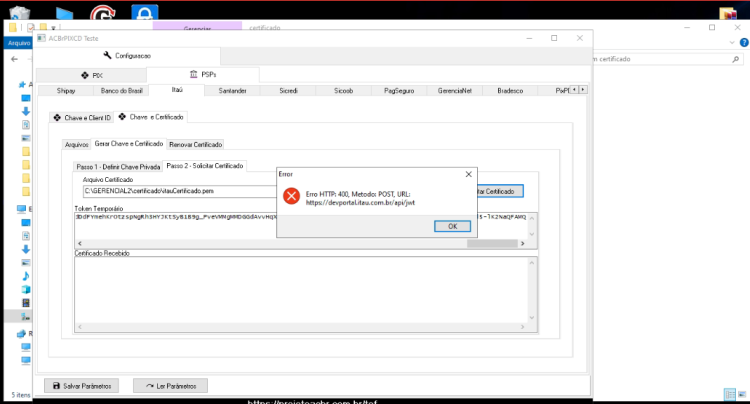
Task: Click the bank icon on PSPs tab
Action: click(x=193, y=74)
